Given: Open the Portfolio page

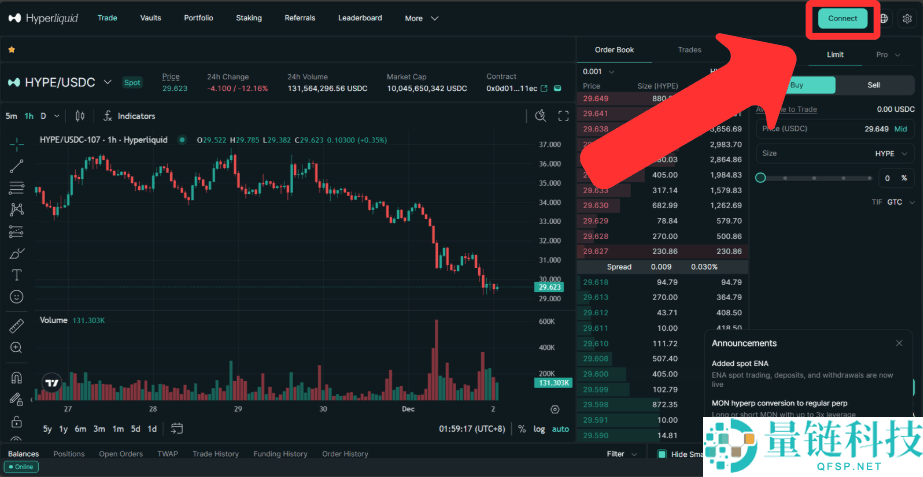Looking at the screenshot, I should 198,18.
